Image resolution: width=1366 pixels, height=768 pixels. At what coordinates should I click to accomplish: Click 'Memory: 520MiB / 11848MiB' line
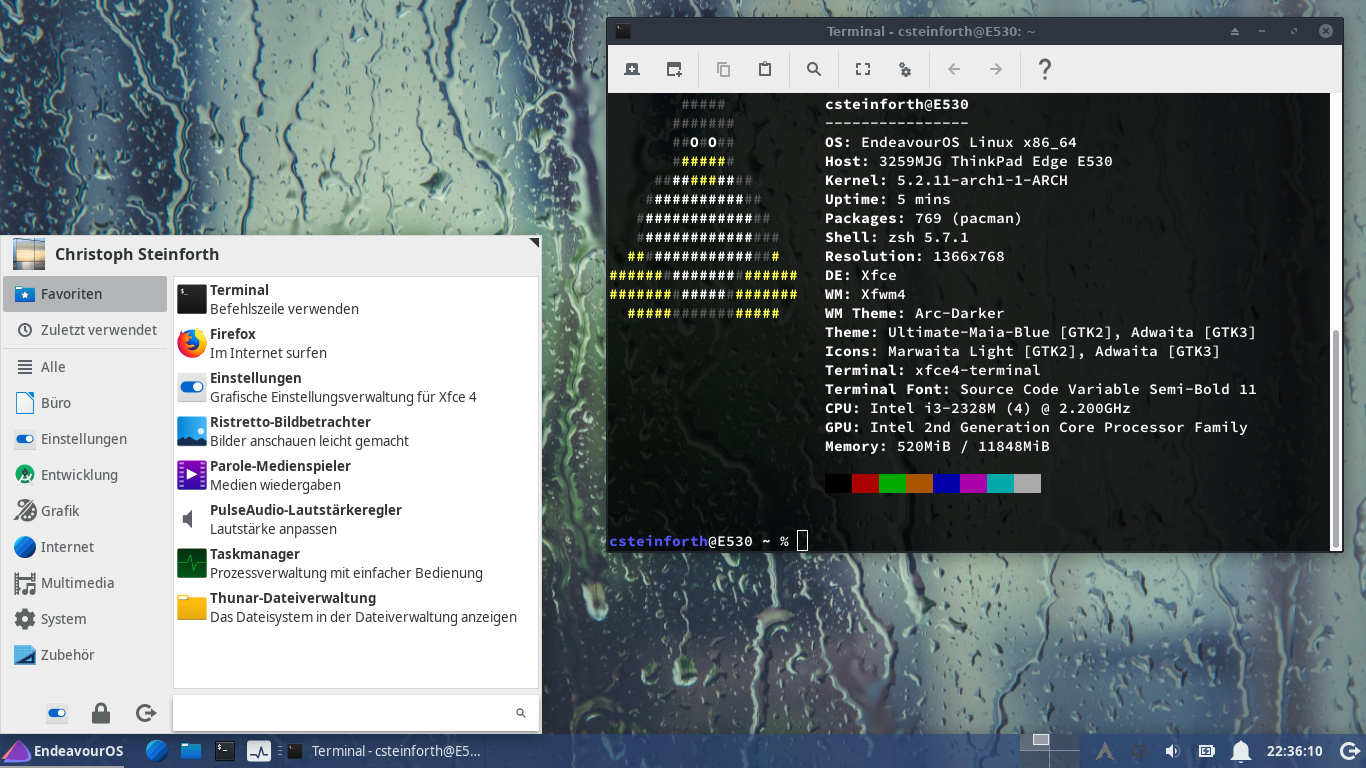pos(937,446)
